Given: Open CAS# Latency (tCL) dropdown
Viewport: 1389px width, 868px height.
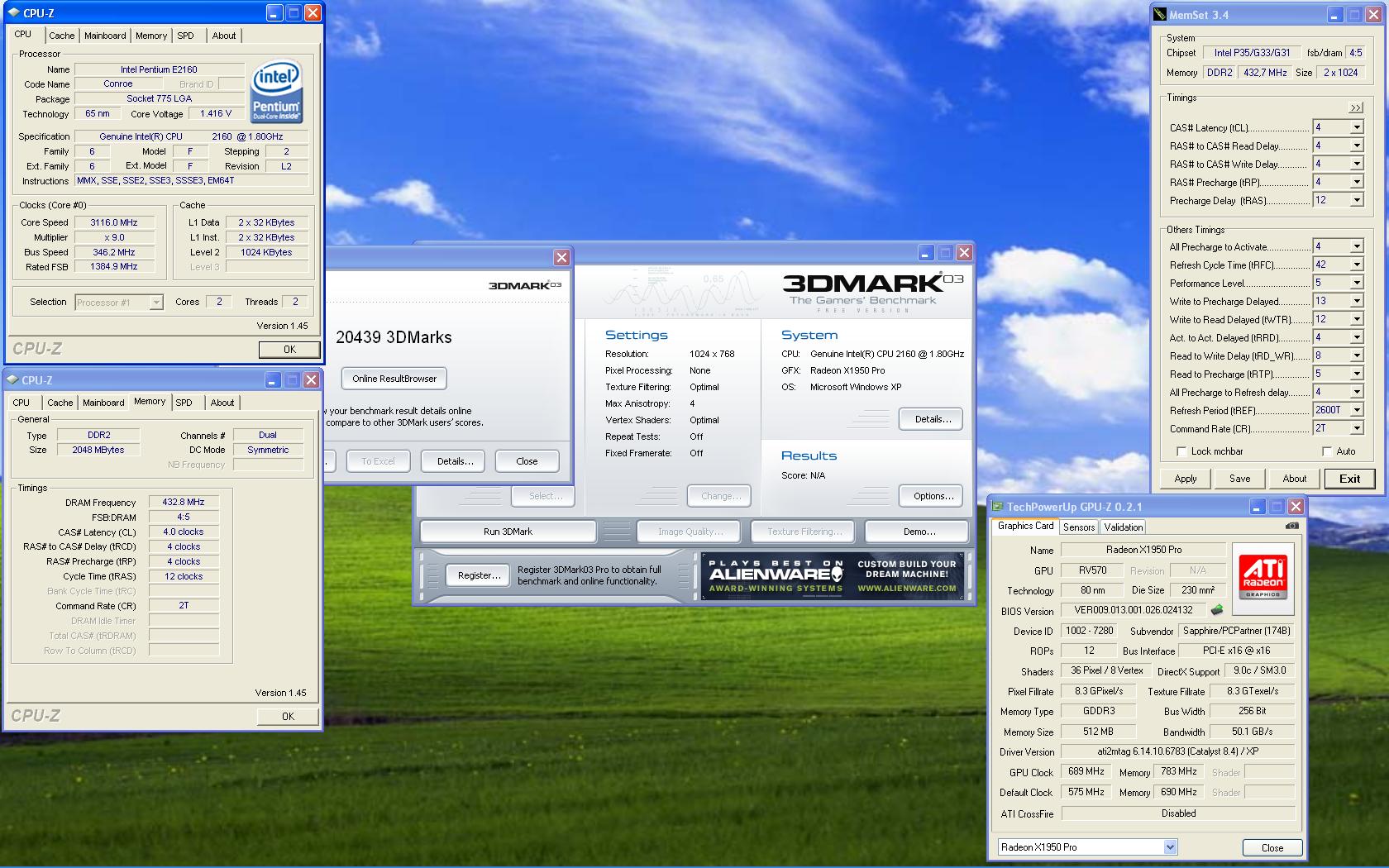Looking at the screenshot, I should point(1357,127).
